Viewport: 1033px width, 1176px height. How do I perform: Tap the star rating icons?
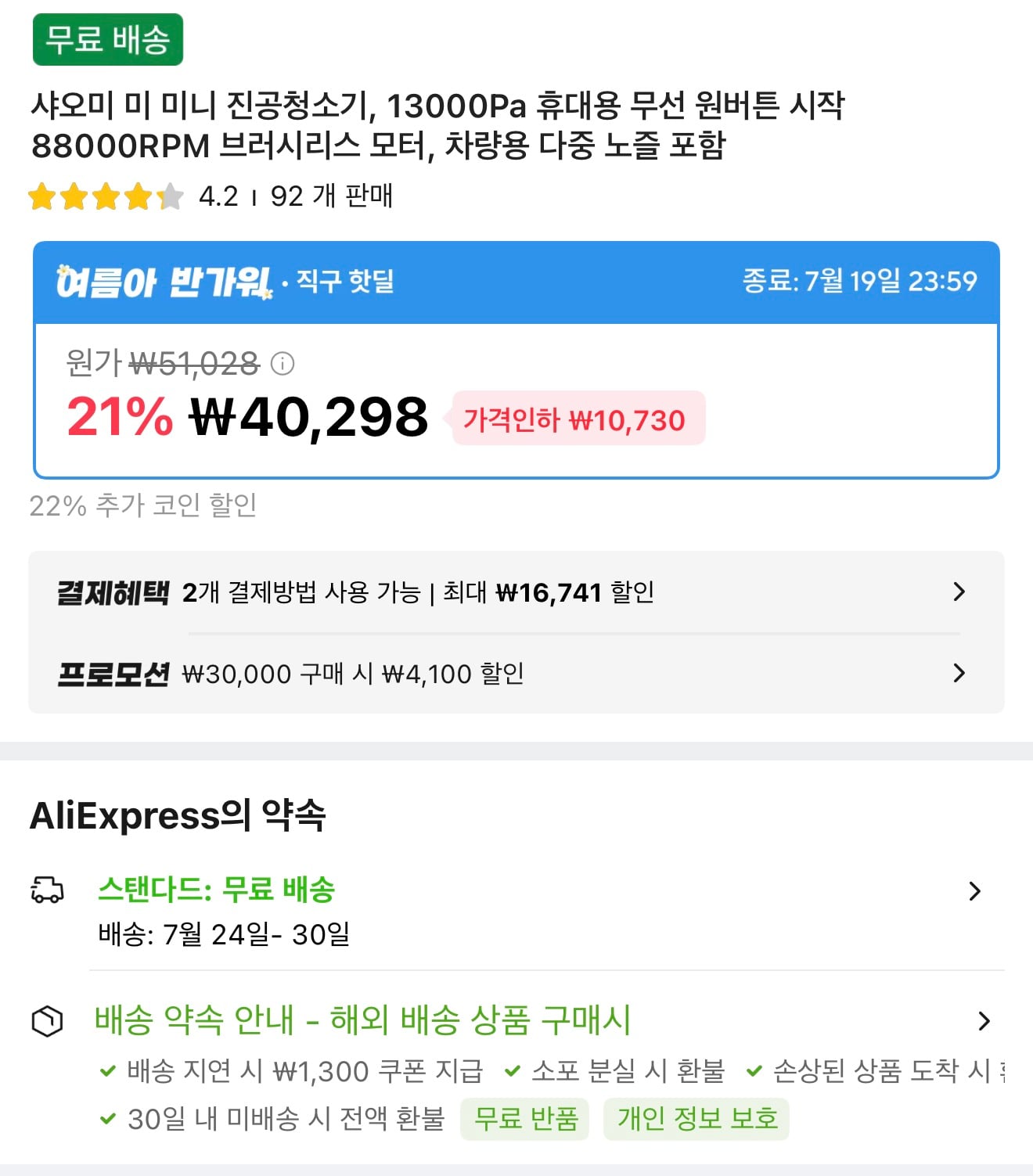click(106, 196)
